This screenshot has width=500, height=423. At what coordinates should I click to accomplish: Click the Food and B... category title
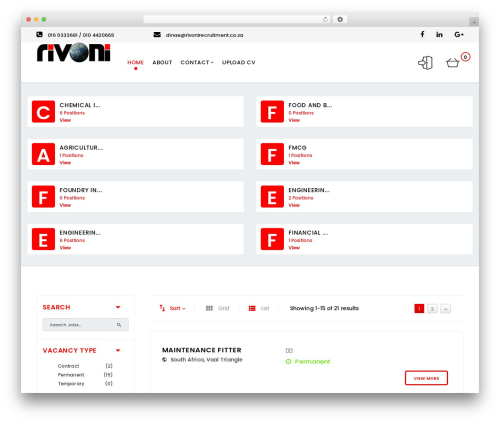click(x=310, y=105)
